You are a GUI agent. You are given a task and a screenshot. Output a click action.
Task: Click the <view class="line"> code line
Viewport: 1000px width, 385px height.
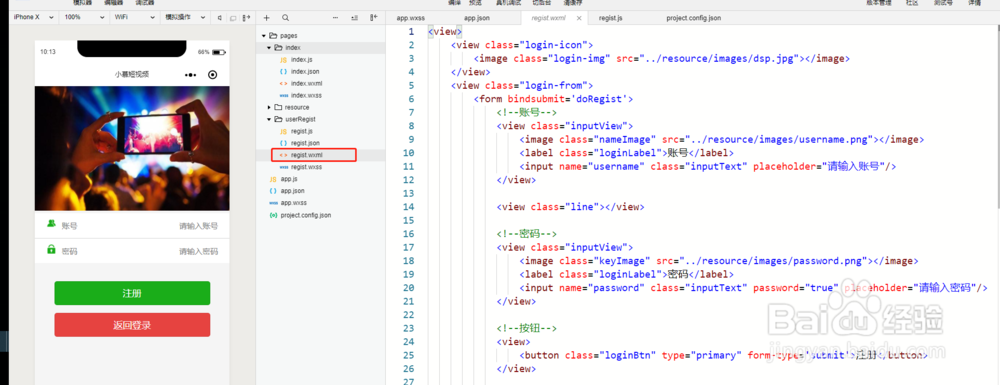click(x=571, y=207)
